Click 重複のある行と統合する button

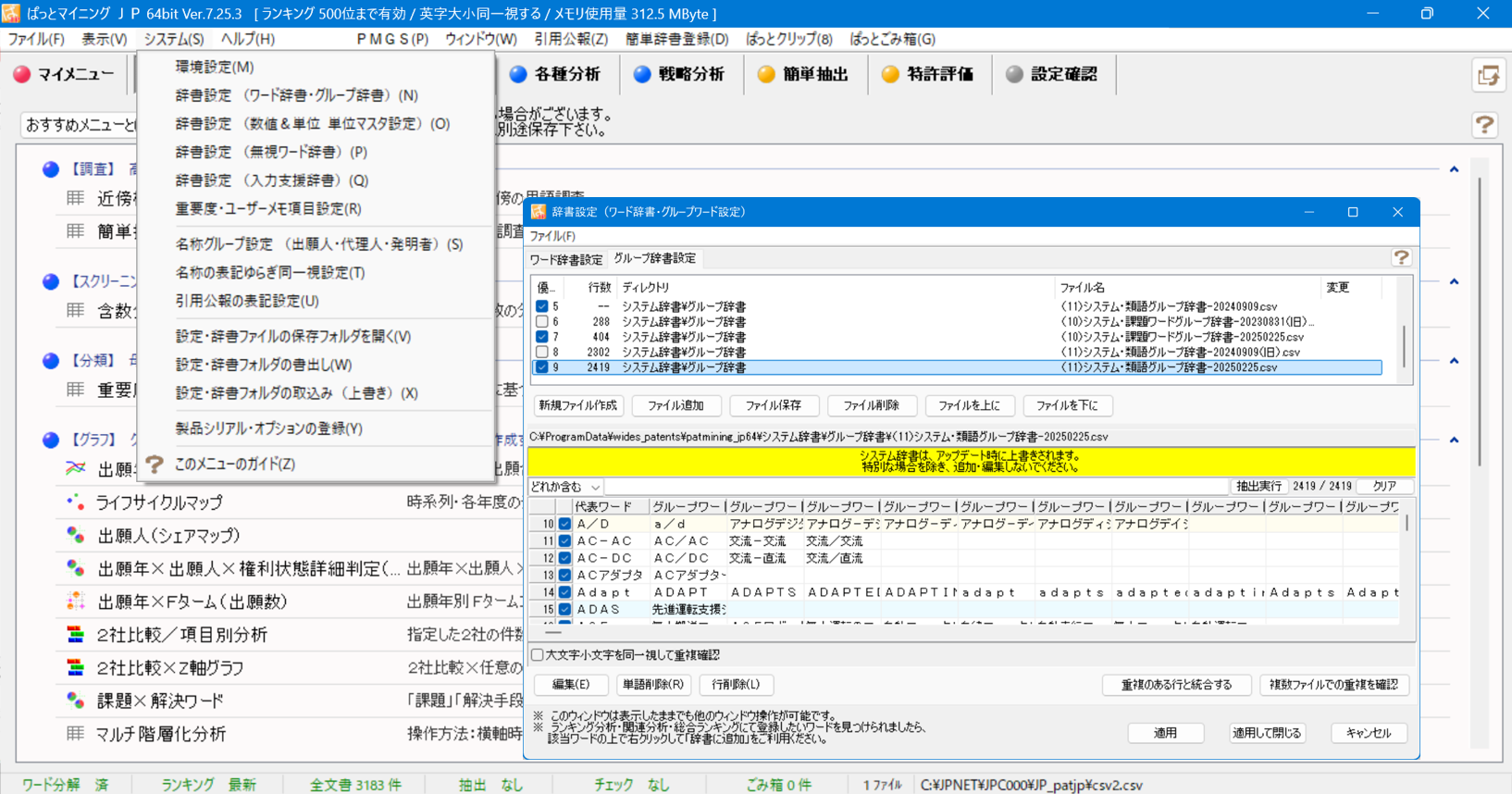coord(1176,685)
